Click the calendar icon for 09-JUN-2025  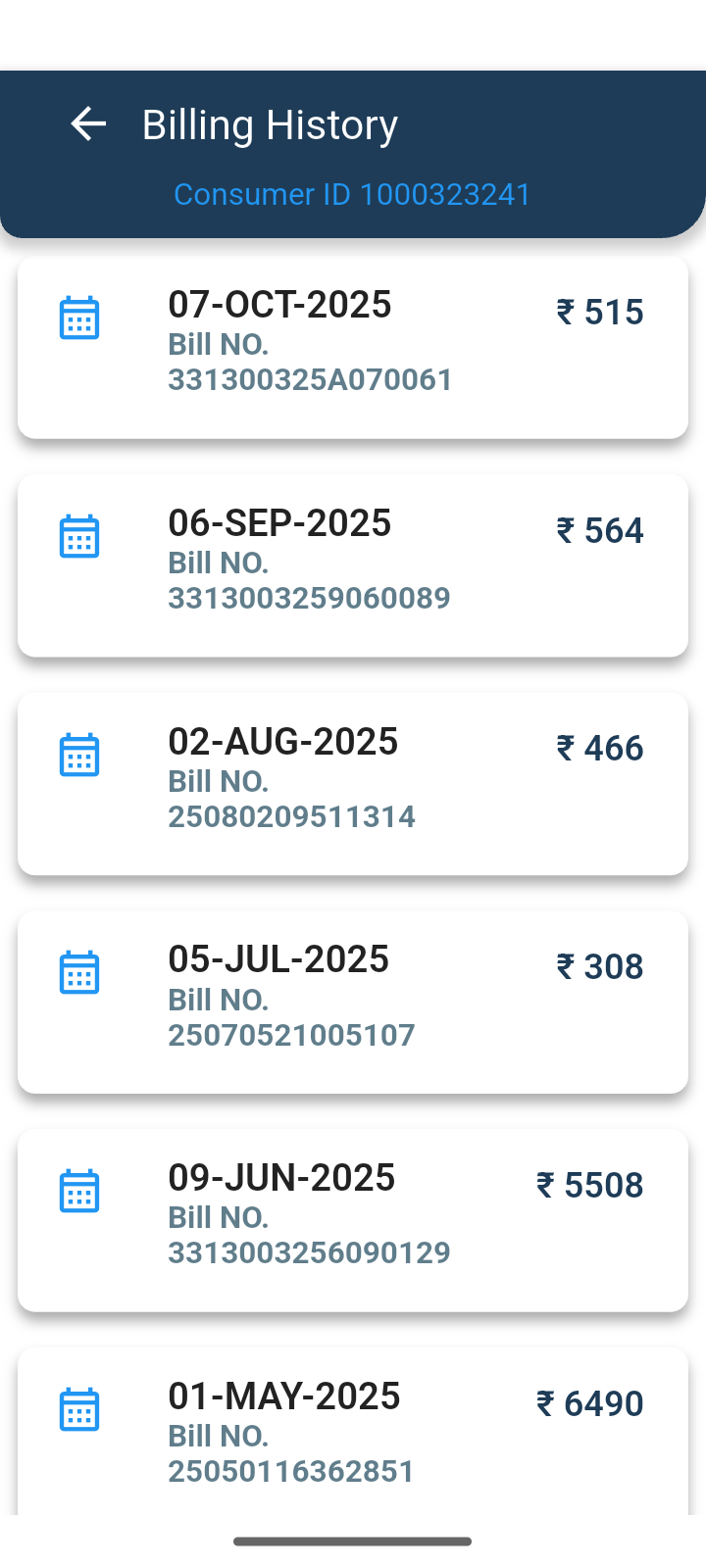(79, 1192)
